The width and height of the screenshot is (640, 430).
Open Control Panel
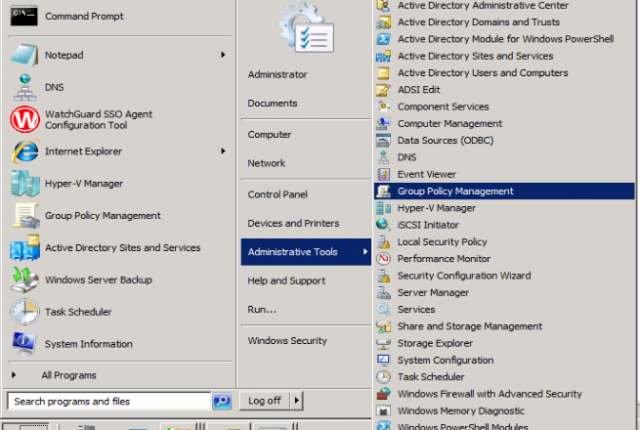(x=278, y=195)
